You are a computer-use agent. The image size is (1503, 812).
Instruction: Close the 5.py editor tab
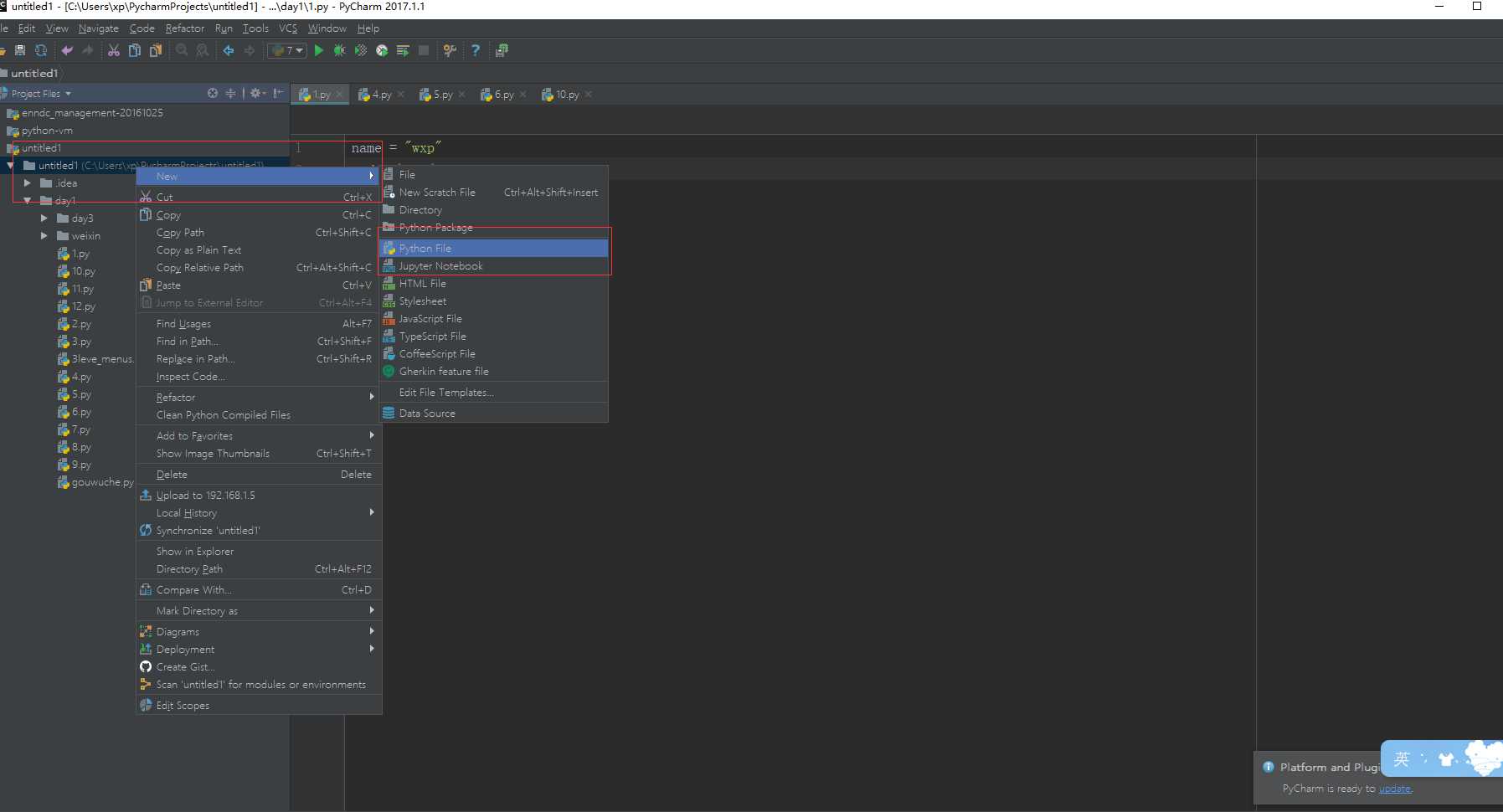pyautogui.click(x=462, y=95)
